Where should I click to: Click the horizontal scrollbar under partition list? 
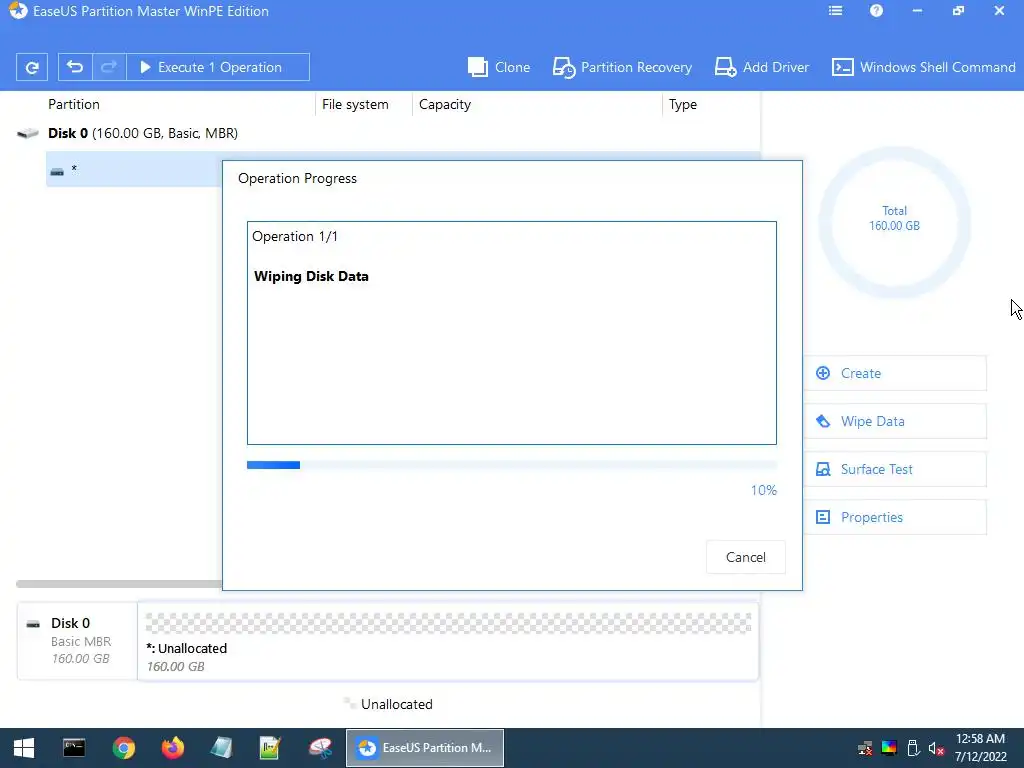point(119,584)
